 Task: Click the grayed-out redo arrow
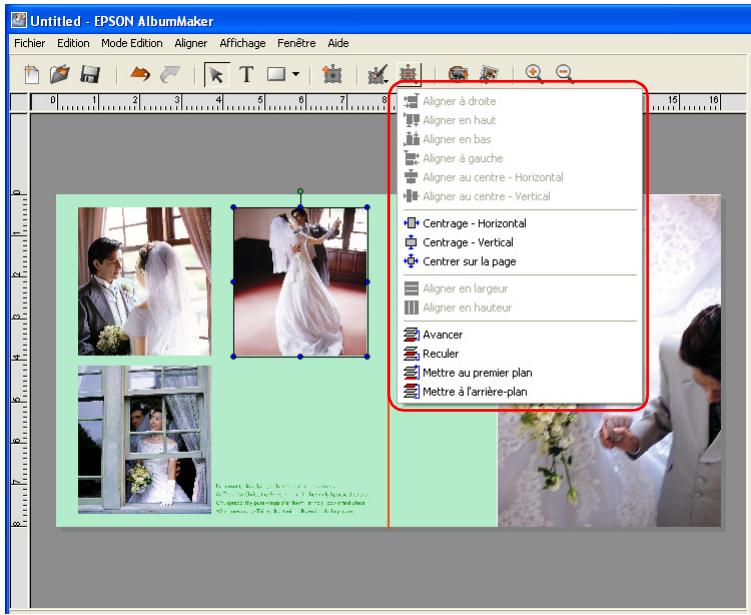point(170,74)
